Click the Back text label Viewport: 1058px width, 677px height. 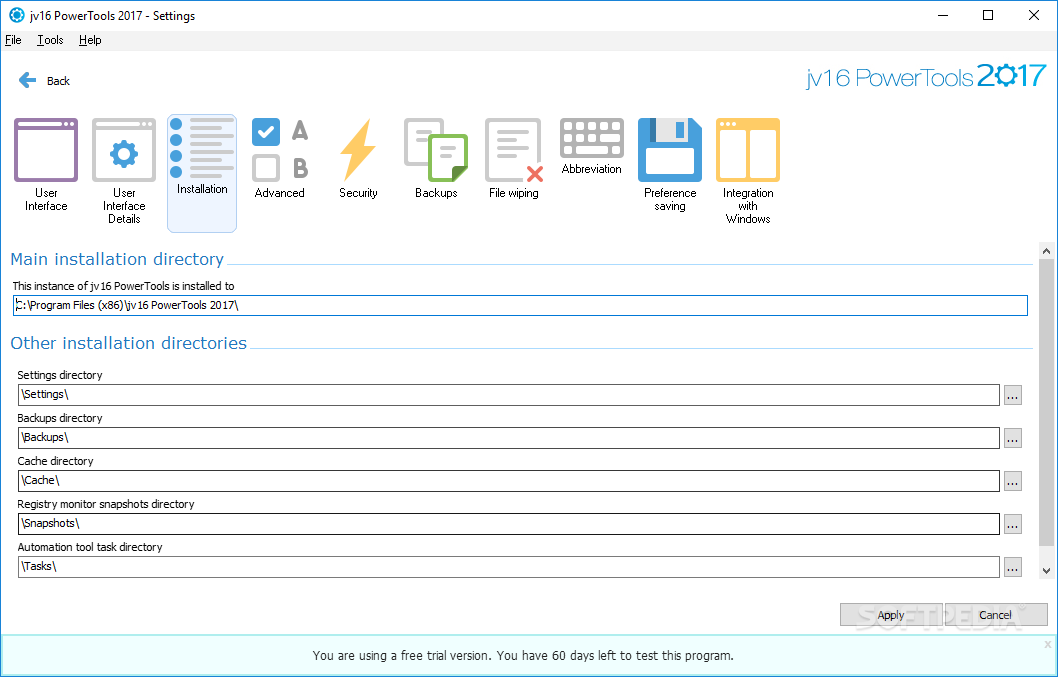tap(58, 81)
